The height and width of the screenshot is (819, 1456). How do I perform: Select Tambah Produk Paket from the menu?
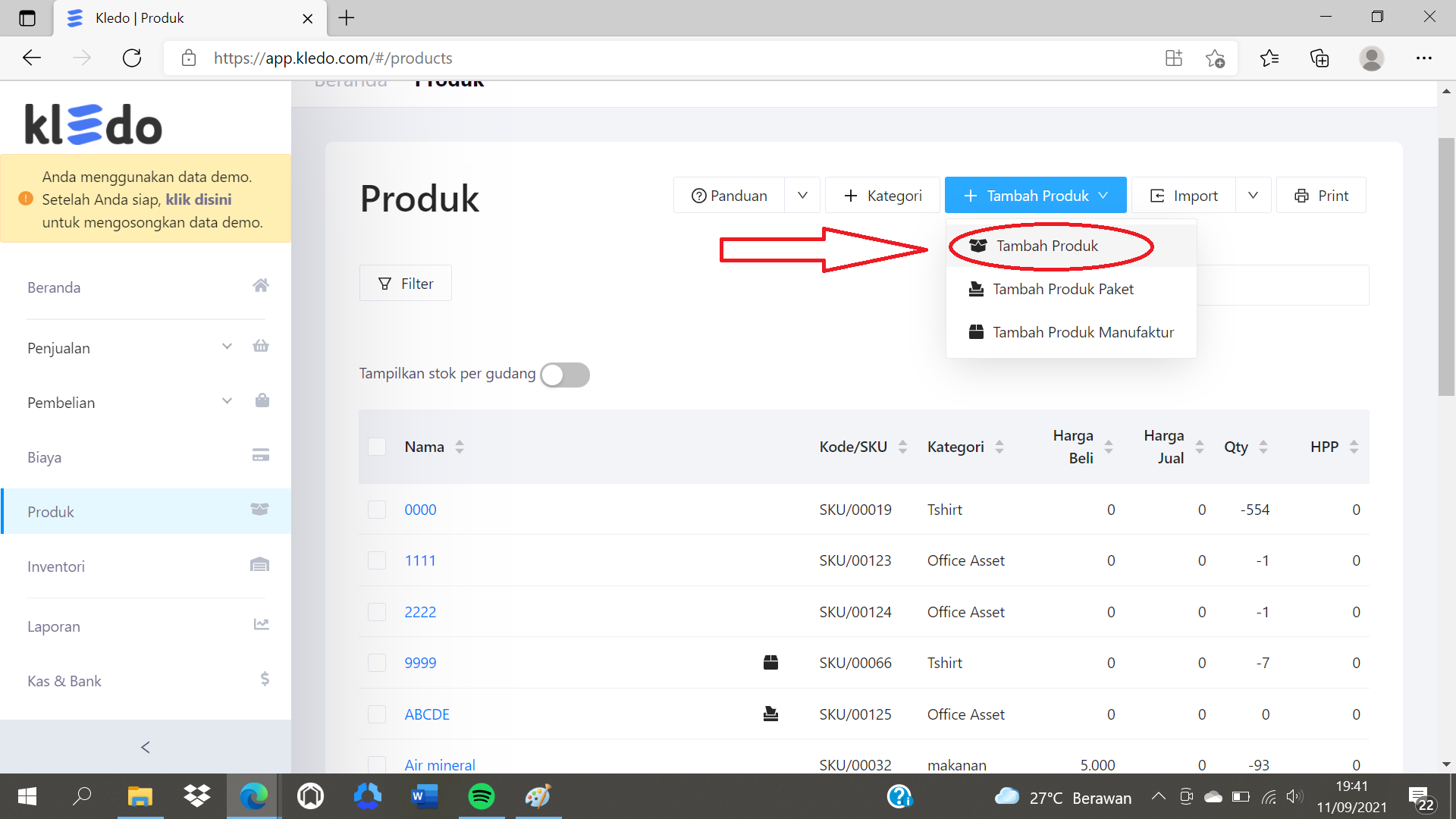coord(1063,288)
